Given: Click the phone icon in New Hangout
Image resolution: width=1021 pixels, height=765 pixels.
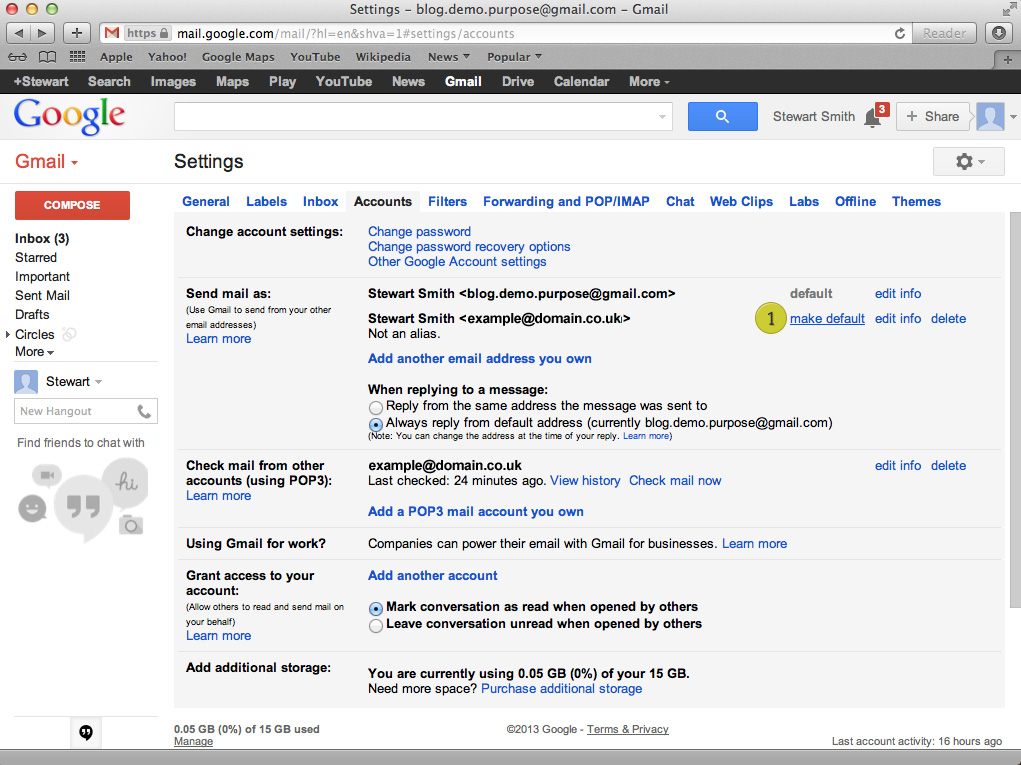Looking at the screenshot, I should point(144,411).
